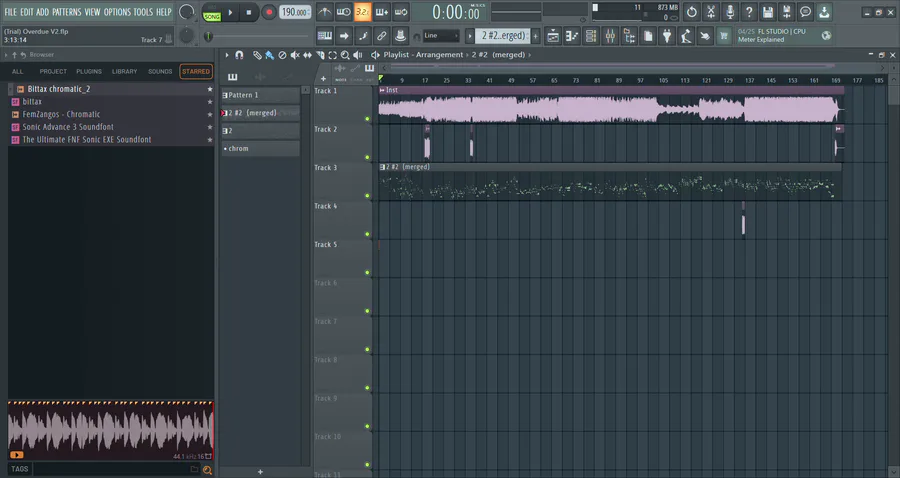Switch browser to the LIBRARY tab

[125, 72]
